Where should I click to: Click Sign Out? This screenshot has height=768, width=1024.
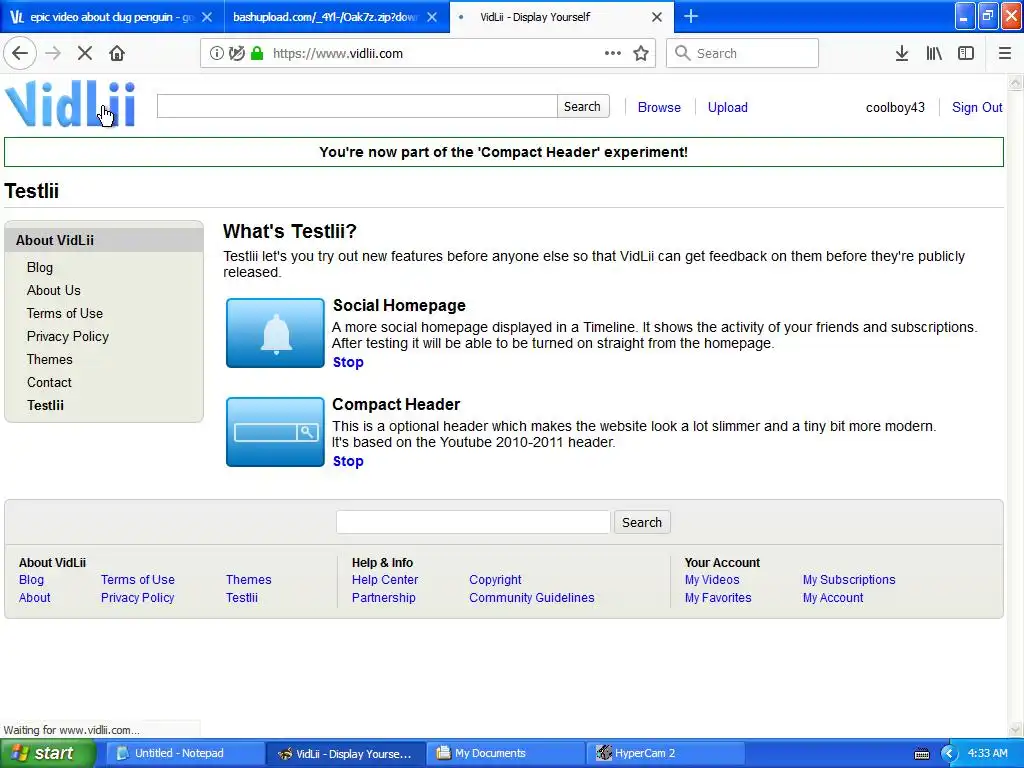click(977, 107)
